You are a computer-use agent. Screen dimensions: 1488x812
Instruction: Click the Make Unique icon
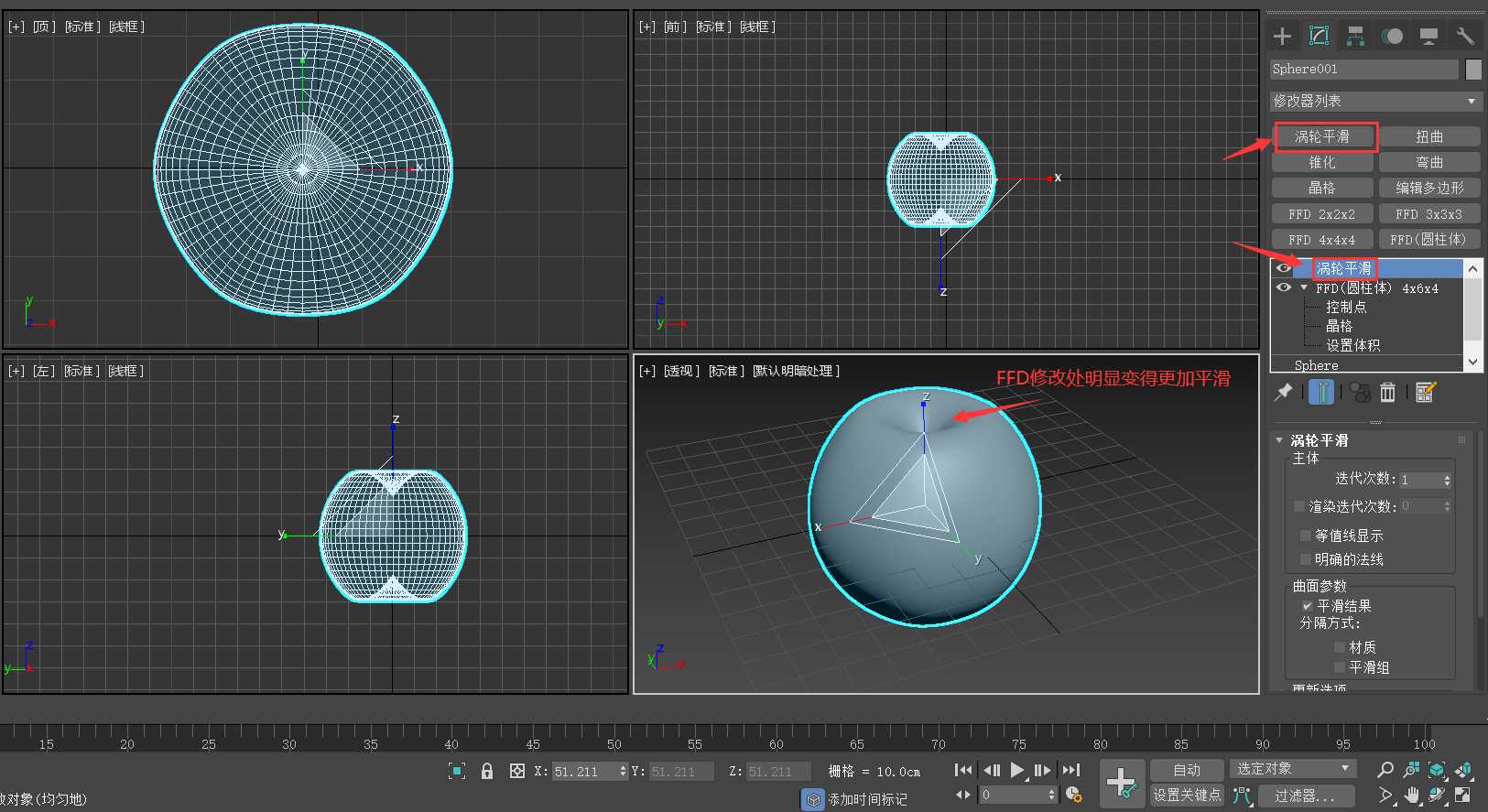[1361, 392]
